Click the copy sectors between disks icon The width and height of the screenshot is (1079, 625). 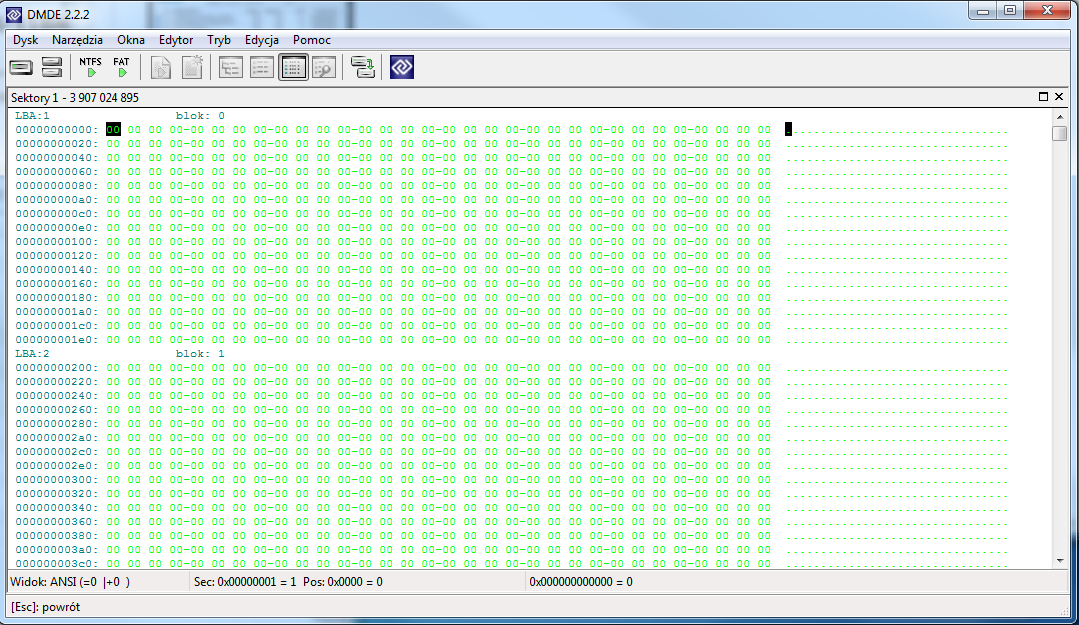[x=363, y=67]
